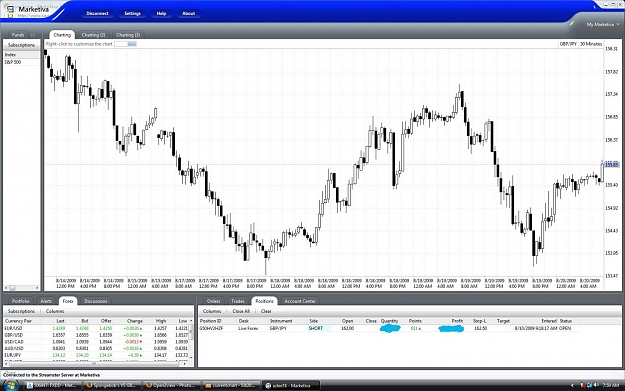Click the GBP/JPY instrument selector on the chart
This screenshot has width=625, height=391.
tap(568, 44)
